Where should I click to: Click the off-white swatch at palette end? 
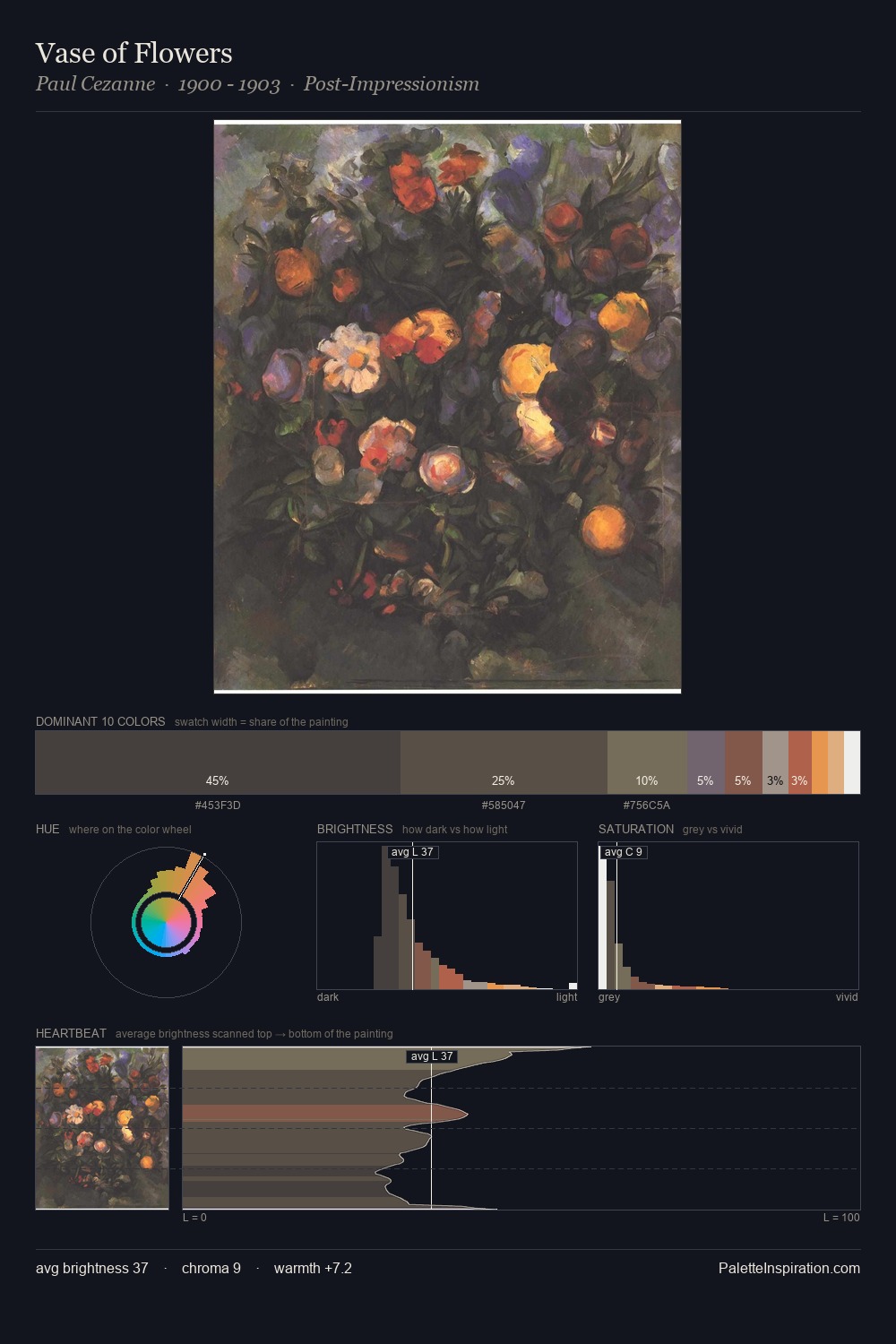[x=852, y=762]
